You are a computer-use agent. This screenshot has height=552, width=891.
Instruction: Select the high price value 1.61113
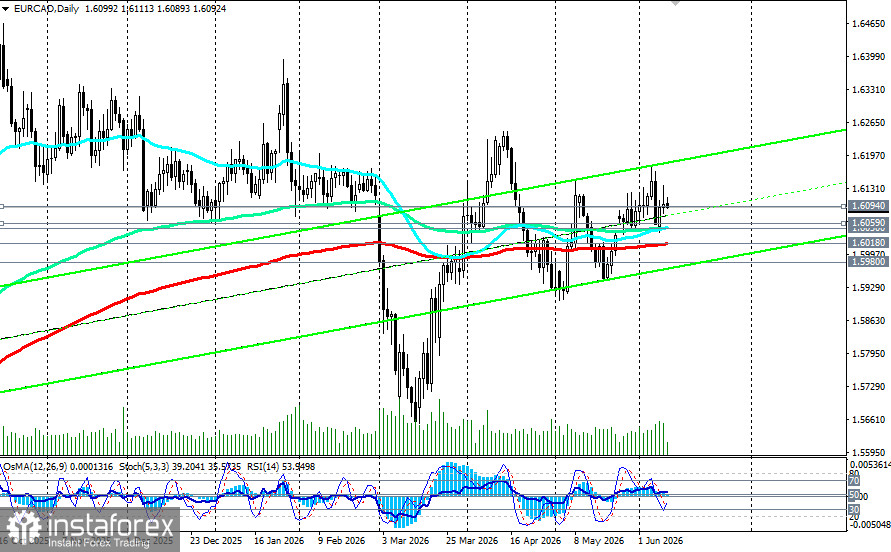pyautogui.click(x=138, y=9)
